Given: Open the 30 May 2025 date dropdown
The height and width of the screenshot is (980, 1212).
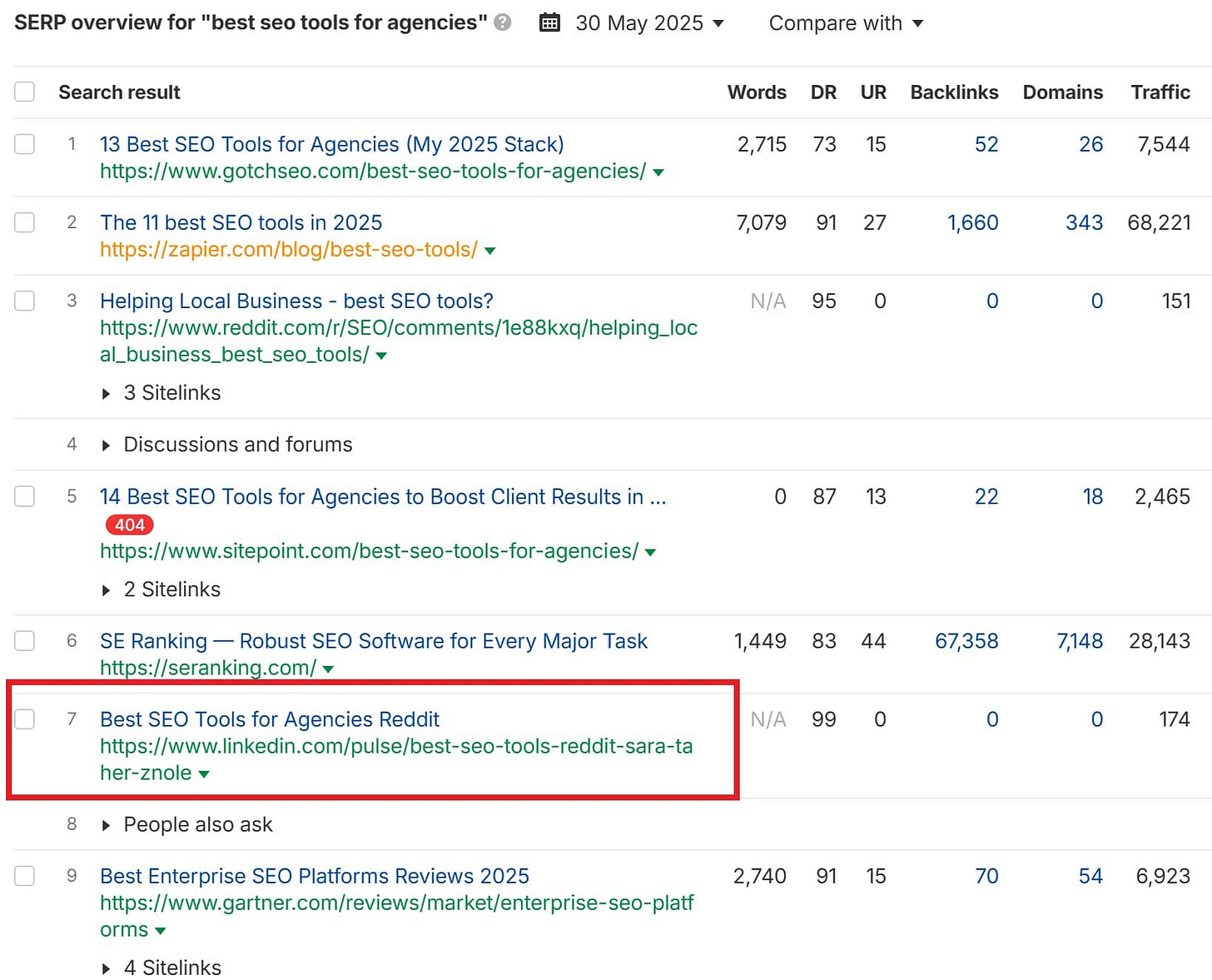Looking at the screenshot, I should 649,23.
